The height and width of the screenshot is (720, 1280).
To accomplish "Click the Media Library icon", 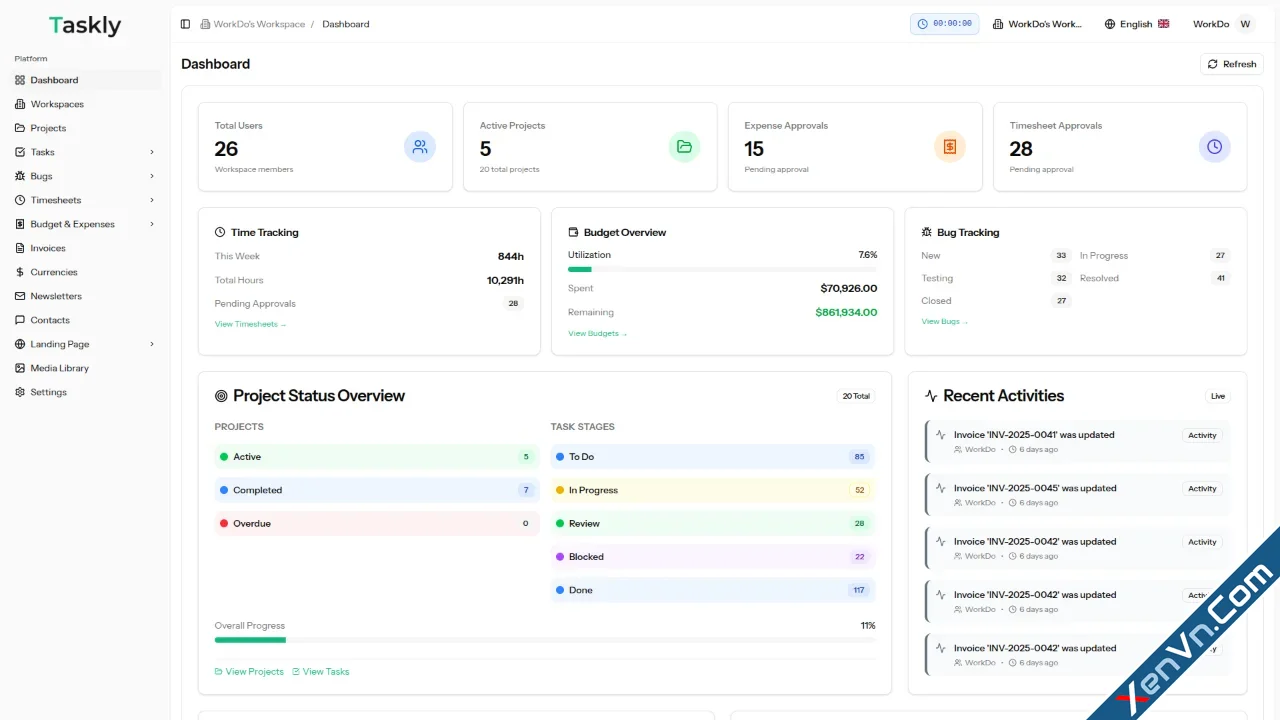I will click(x=18, y=368).
